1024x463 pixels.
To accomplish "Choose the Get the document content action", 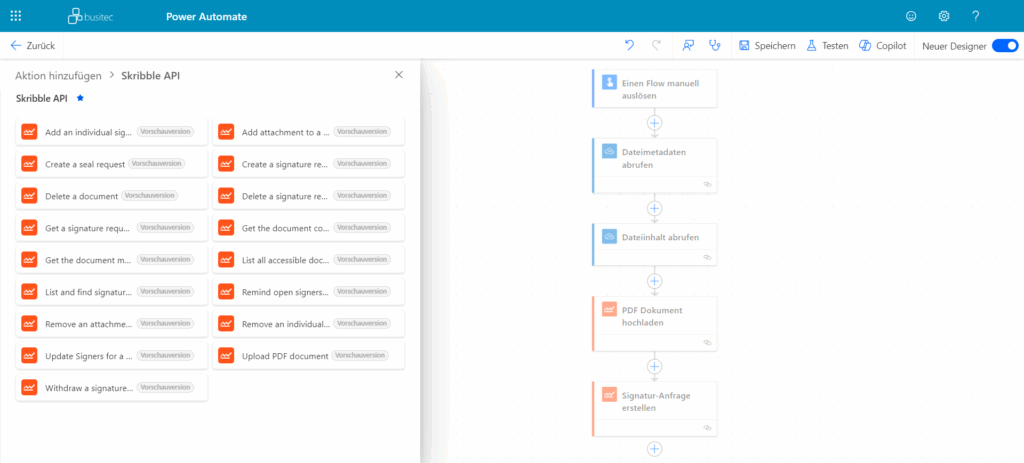I will pyautogui.click(x=308, y=228).
